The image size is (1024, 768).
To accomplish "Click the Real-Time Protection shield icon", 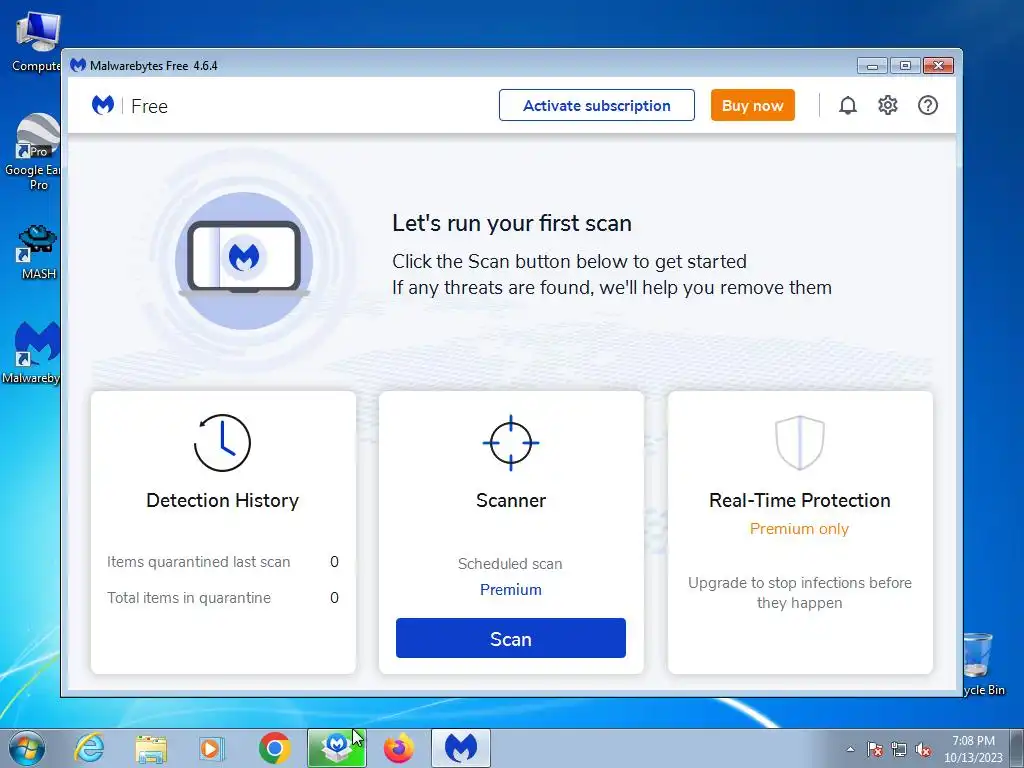I will (799, 442).
